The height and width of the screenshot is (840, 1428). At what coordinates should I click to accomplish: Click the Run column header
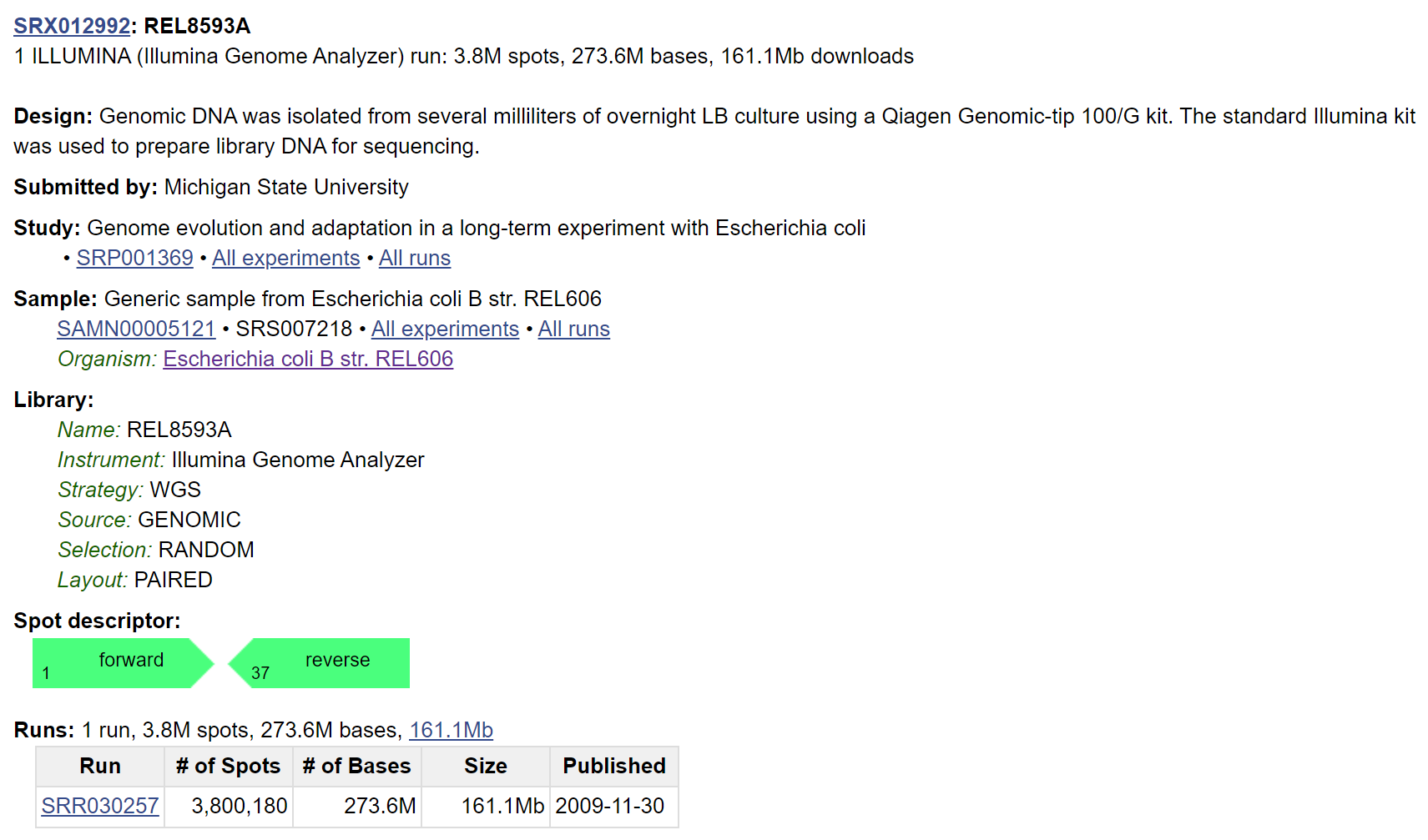coord(100,767)
